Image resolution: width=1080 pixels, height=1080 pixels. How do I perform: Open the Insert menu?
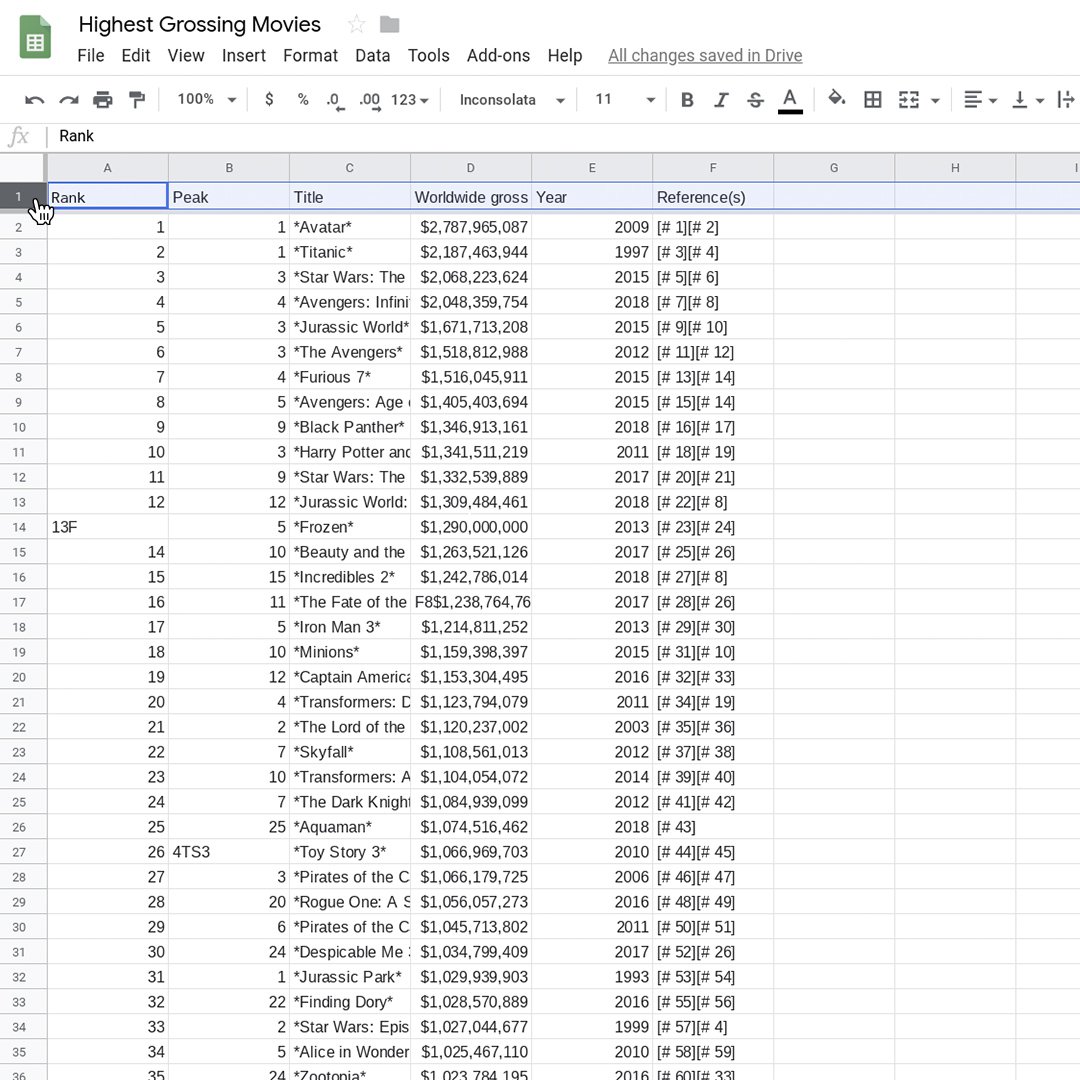[244, 56]
